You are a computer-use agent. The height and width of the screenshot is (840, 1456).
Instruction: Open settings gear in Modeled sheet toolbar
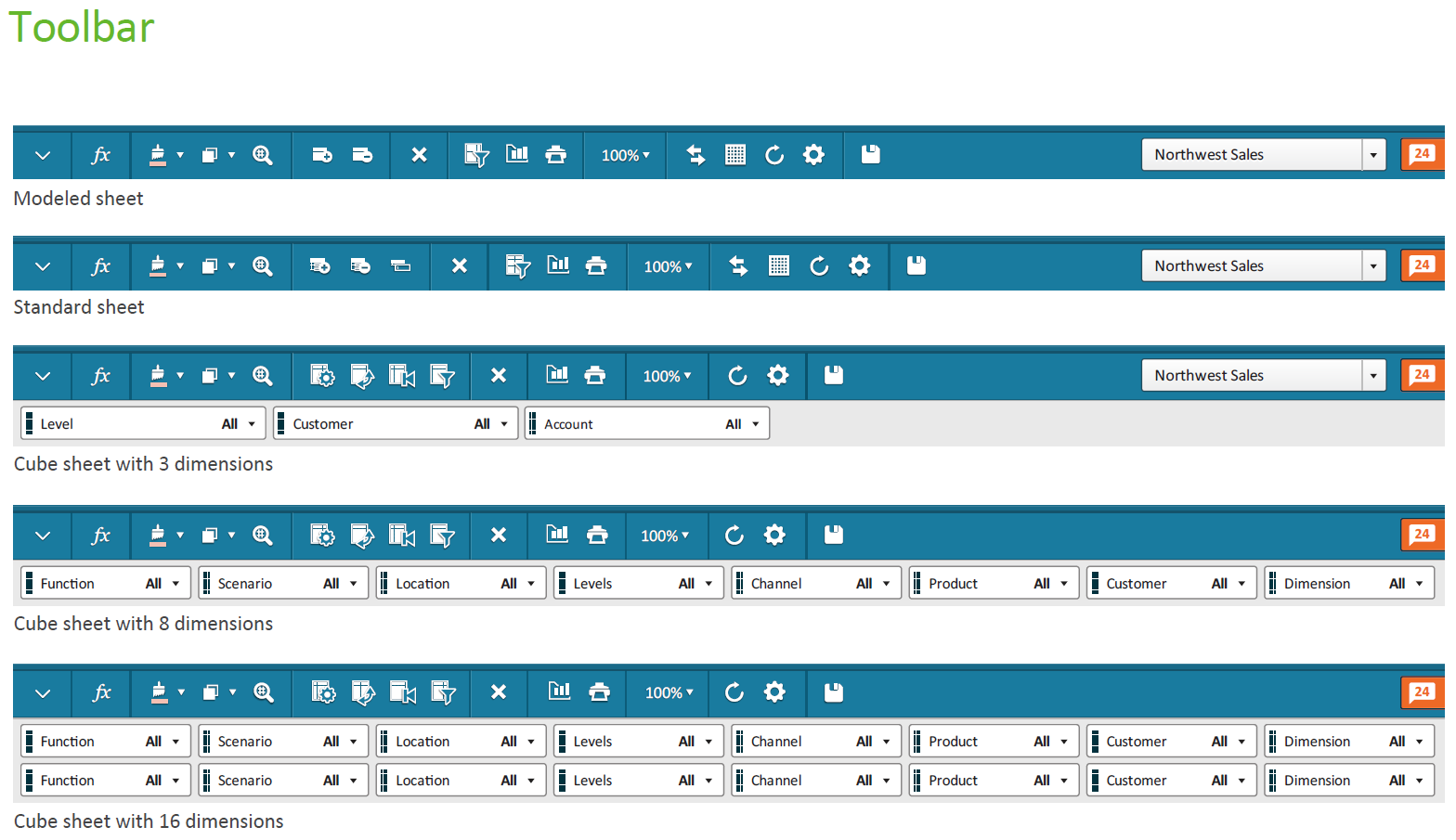pos(813,155)
